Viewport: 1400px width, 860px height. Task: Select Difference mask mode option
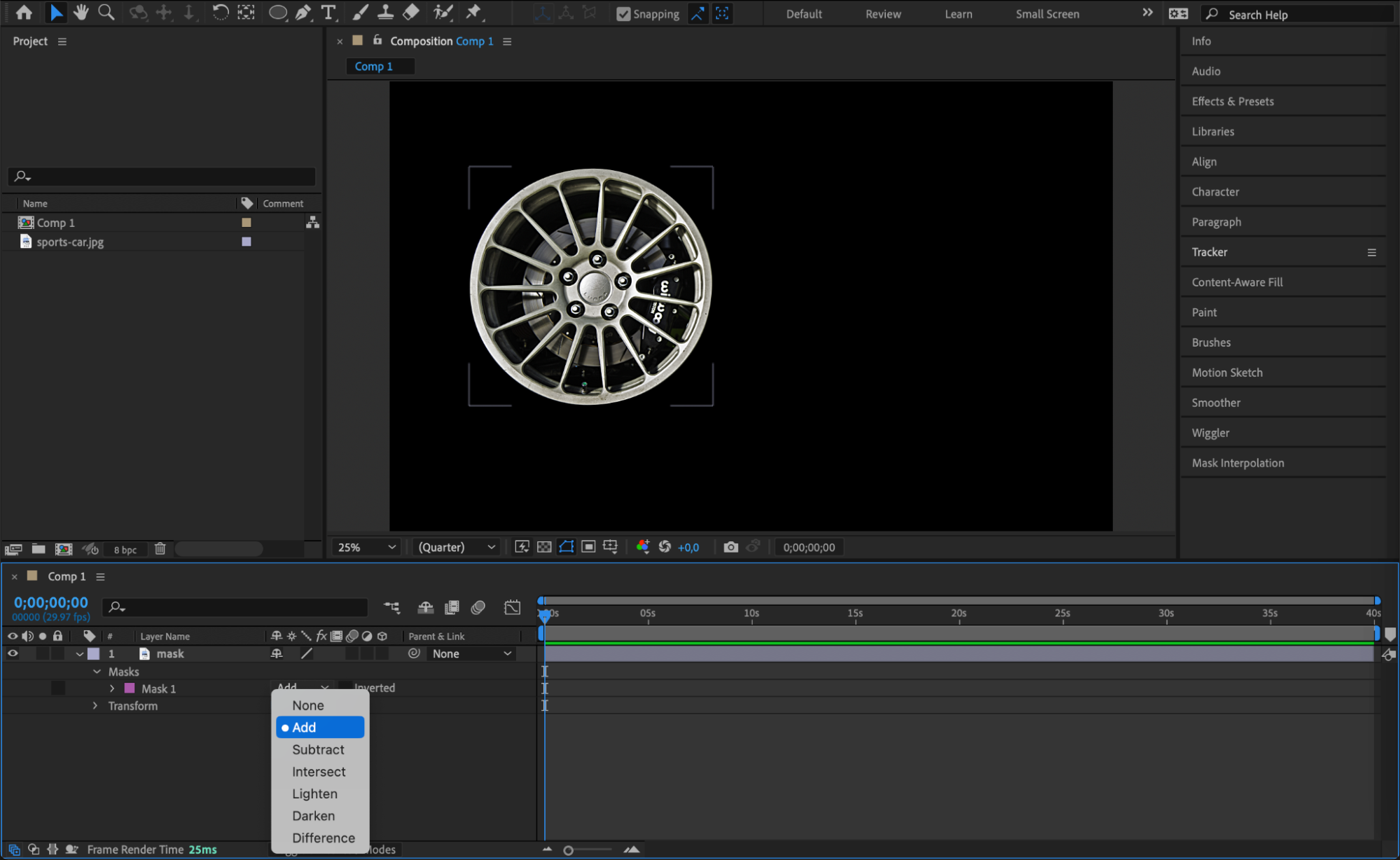323,838
